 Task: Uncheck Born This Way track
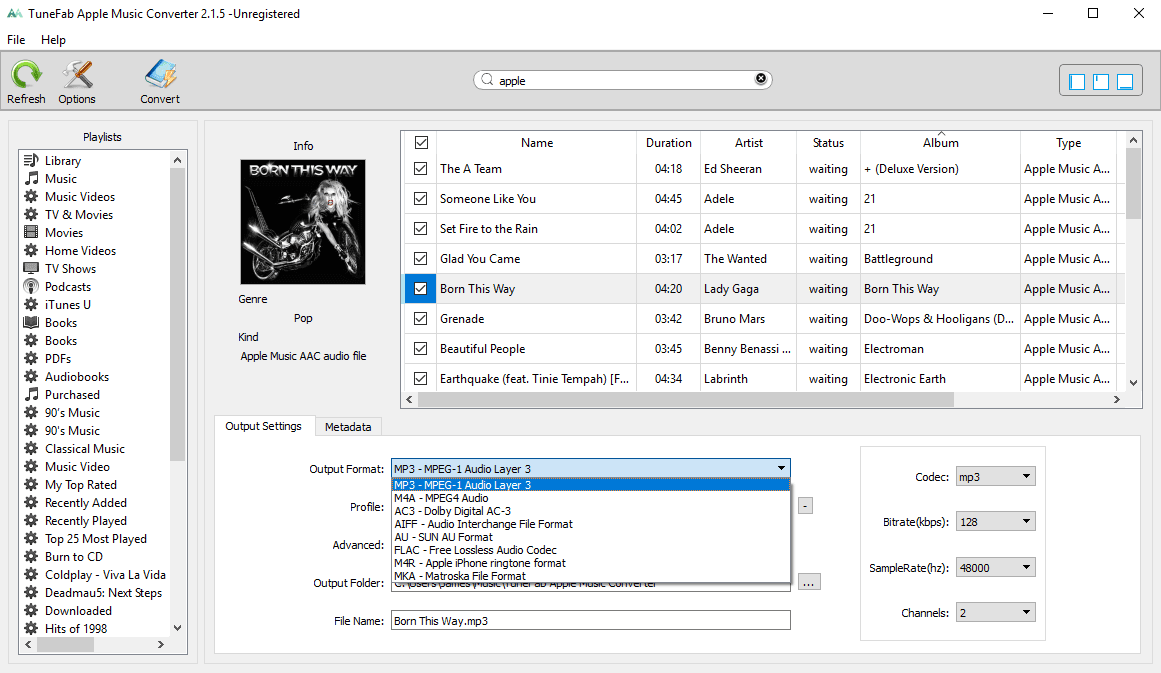tap(421, 289)
